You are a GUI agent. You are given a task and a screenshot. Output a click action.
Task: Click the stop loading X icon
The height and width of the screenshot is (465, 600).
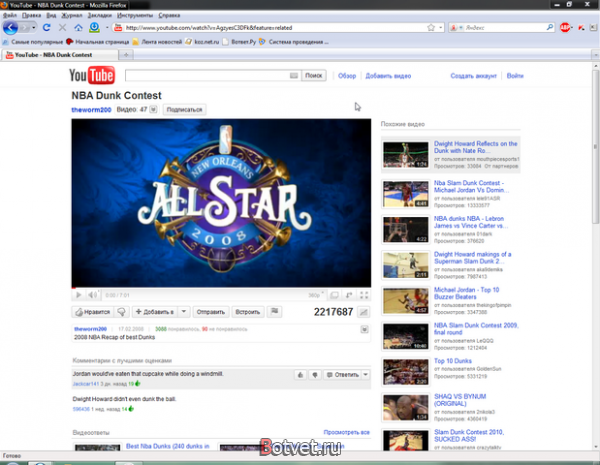click(62, 28)
